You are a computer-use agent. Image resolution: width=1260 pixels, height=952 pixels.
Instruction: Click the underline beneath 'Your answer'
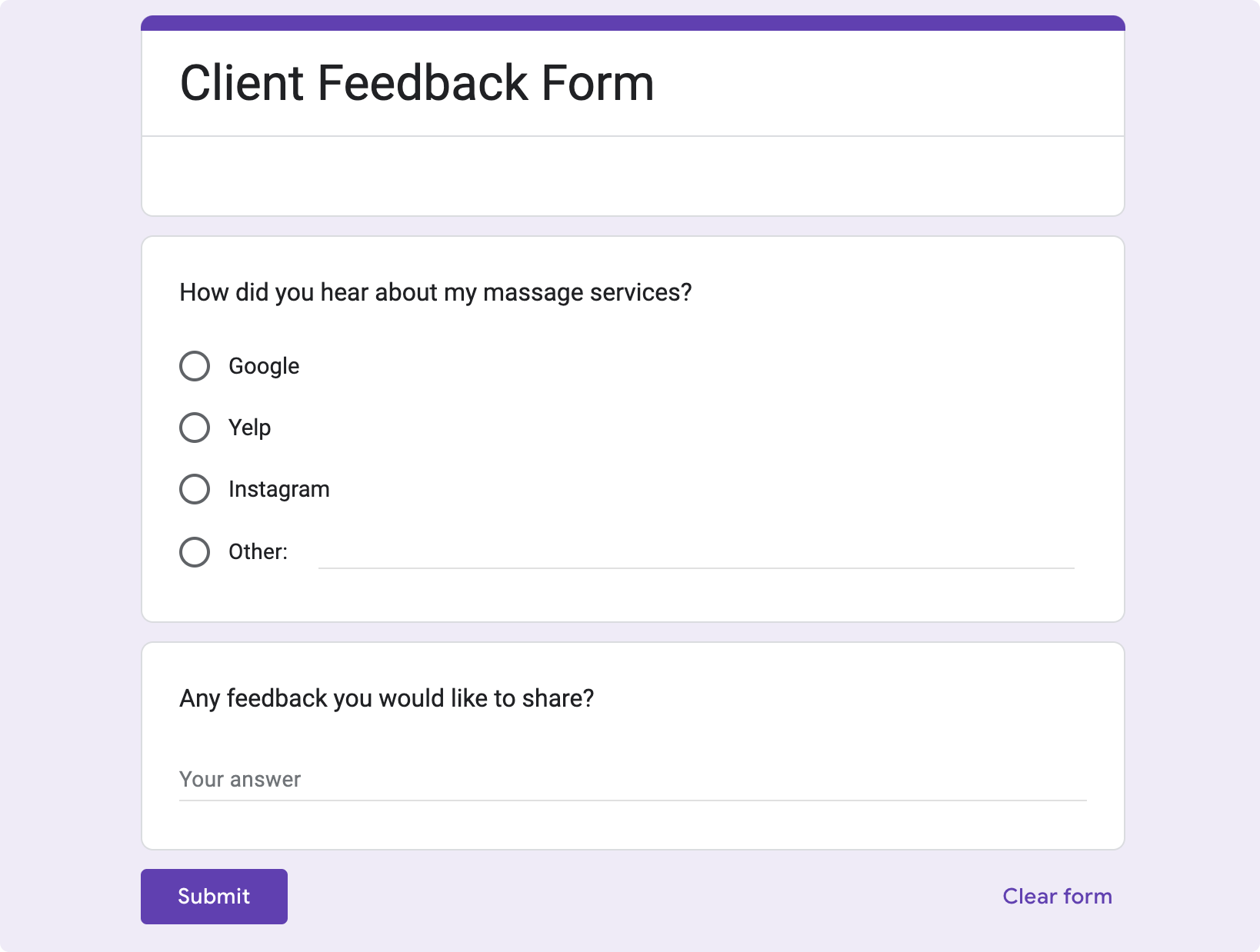pos(632,801)
